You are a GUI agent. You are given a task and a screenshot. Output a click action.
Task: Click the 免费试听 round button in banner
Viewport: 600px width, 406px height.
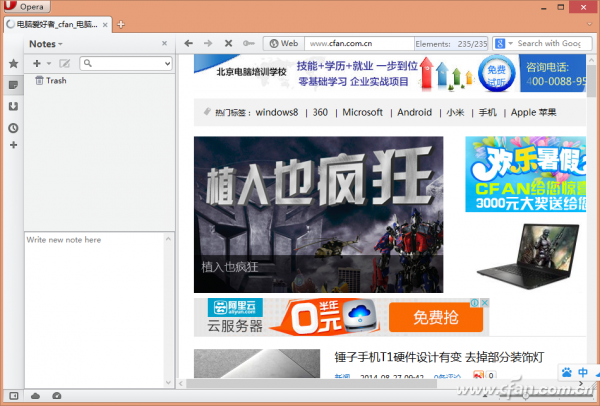tap(496, 73)
